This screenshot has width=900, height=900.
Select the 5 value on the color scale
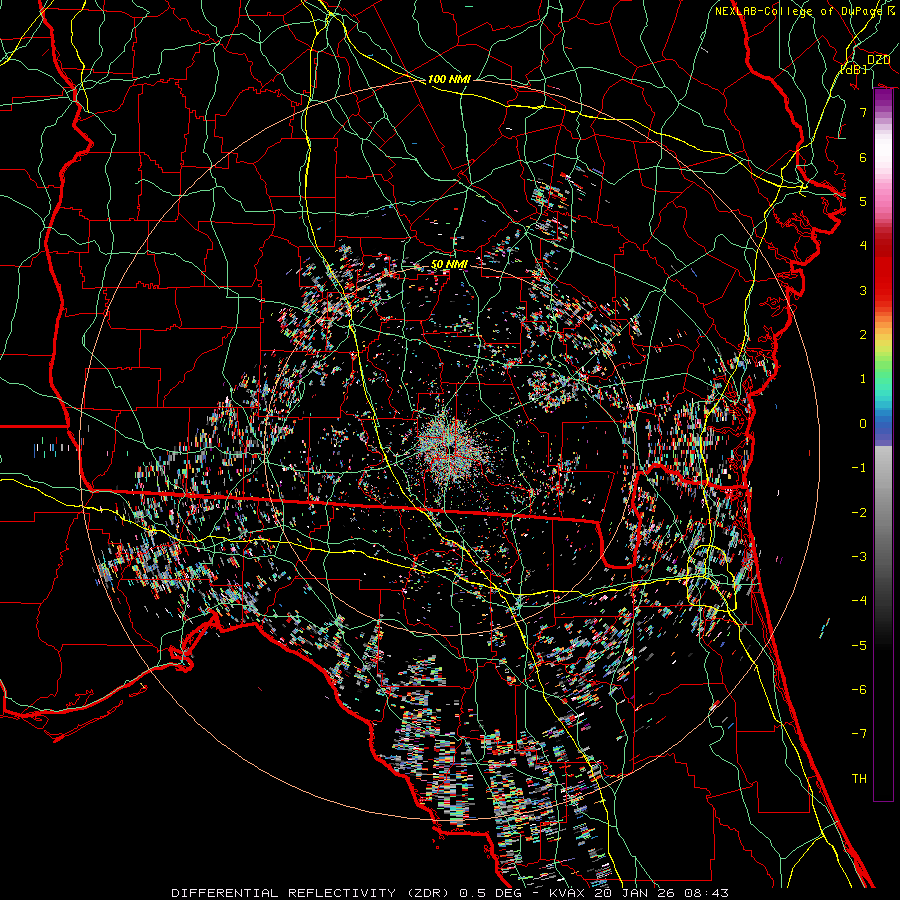click(x=863, y=201)
